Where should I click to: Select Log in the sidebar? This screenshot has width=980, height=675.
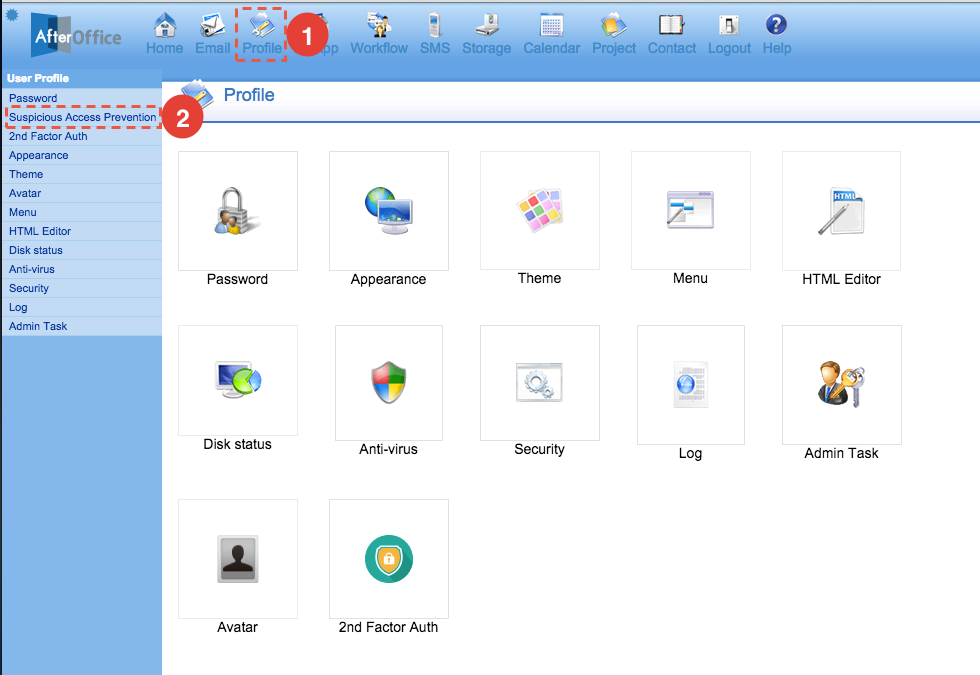tap(82, 308)
